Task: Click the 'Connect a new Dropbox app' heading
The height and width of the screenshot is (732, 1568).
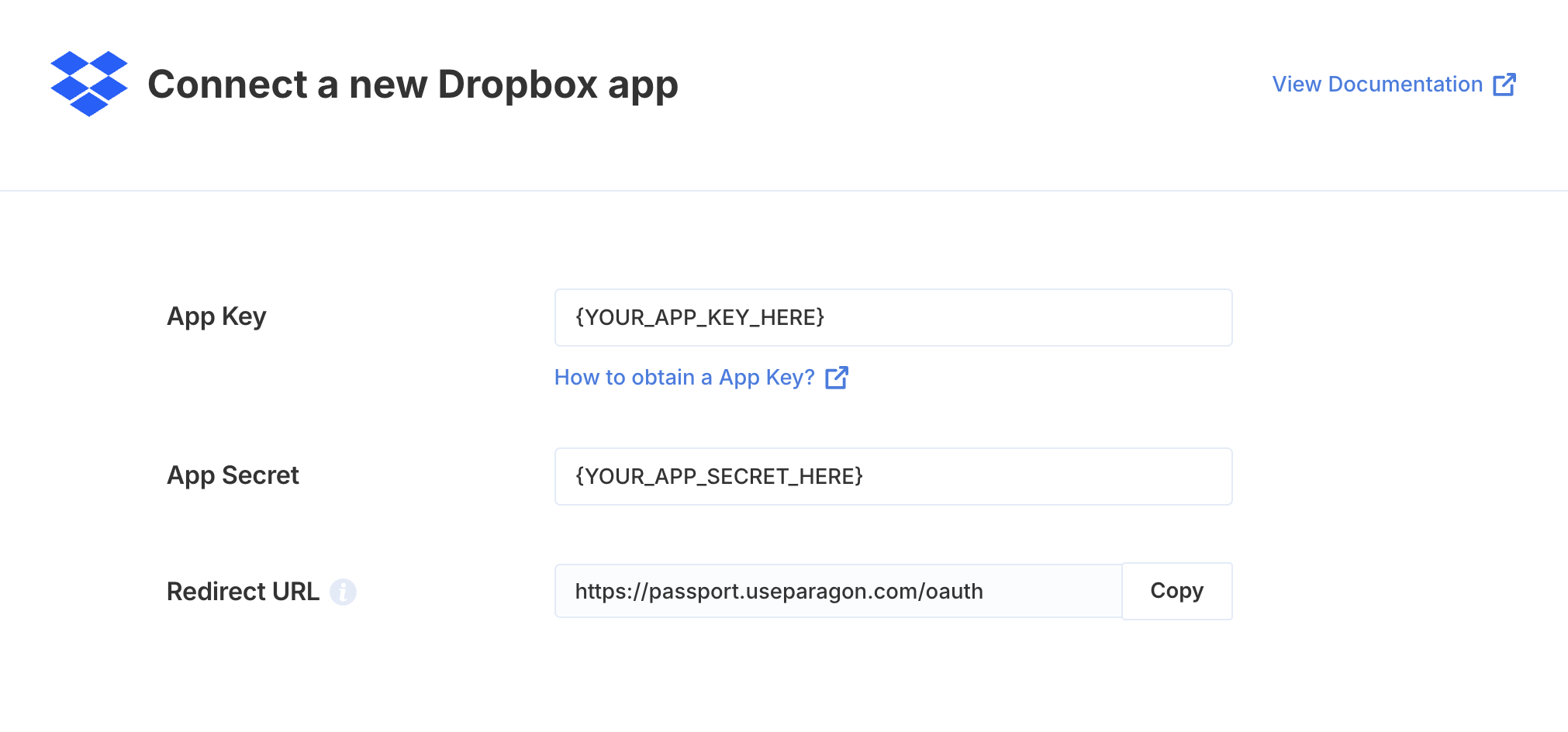Action: [x=413, y=85]
